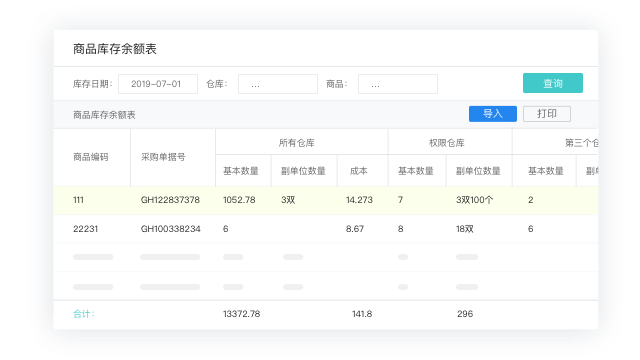Open the 仓库 selector field
This screenshot has height=360, width=640.
pyautogui.click(x=278, y=84)
